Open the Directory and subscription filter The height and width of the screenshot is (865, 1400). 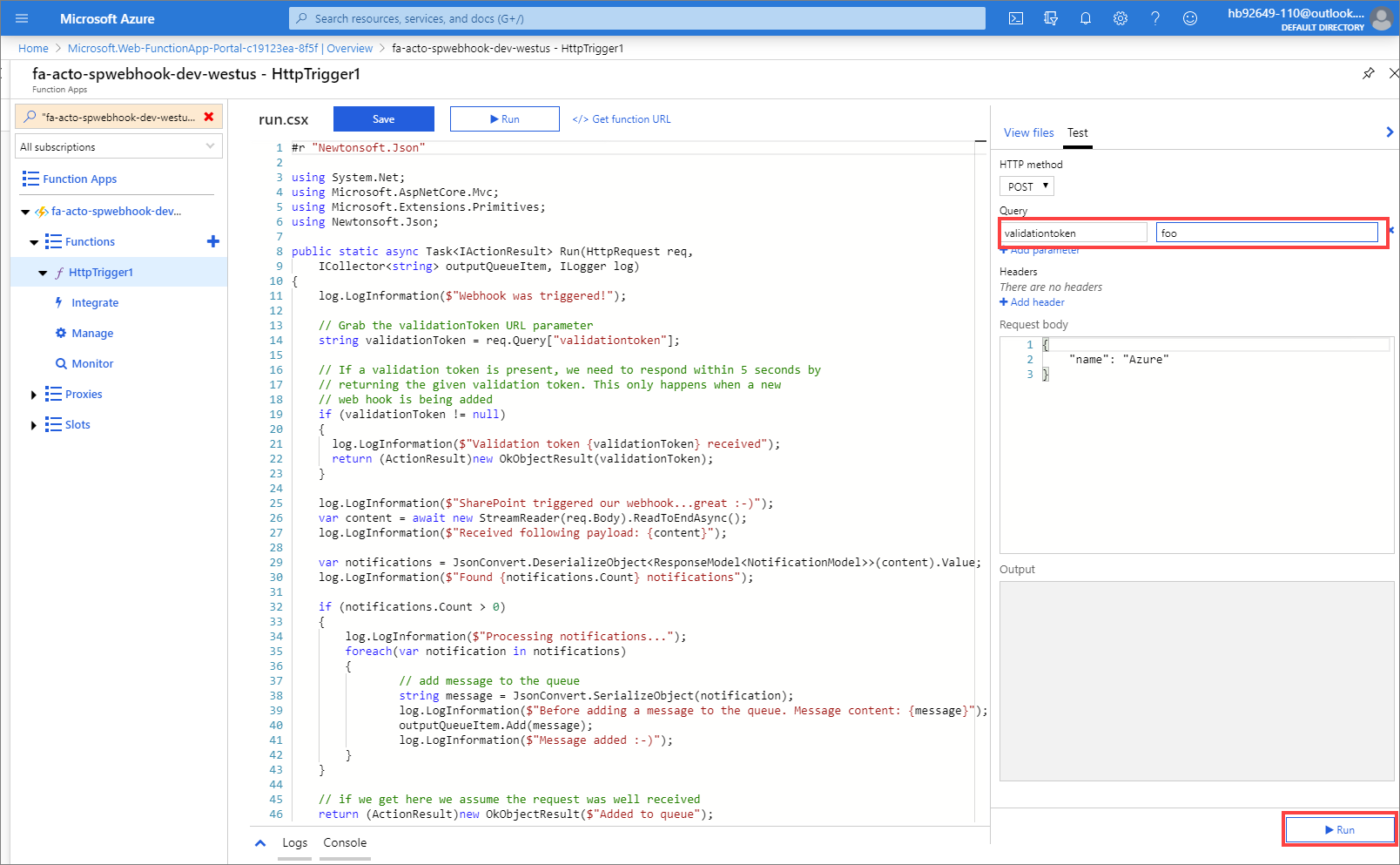pyautogui.click(x=1051, y=18)
